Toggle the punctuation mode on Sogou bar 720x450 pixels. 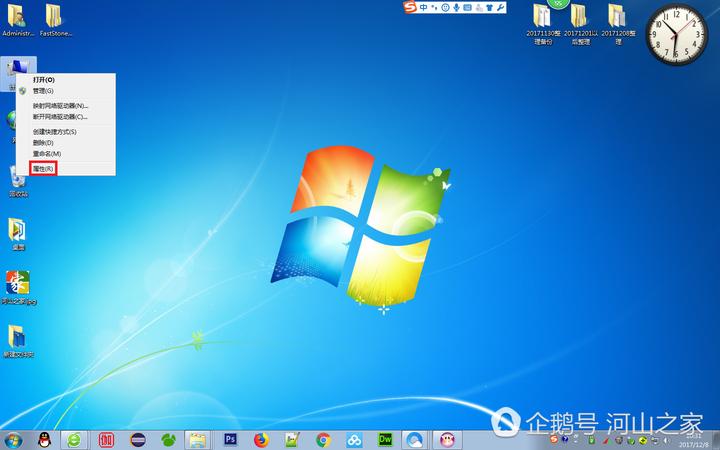[434, 7]
